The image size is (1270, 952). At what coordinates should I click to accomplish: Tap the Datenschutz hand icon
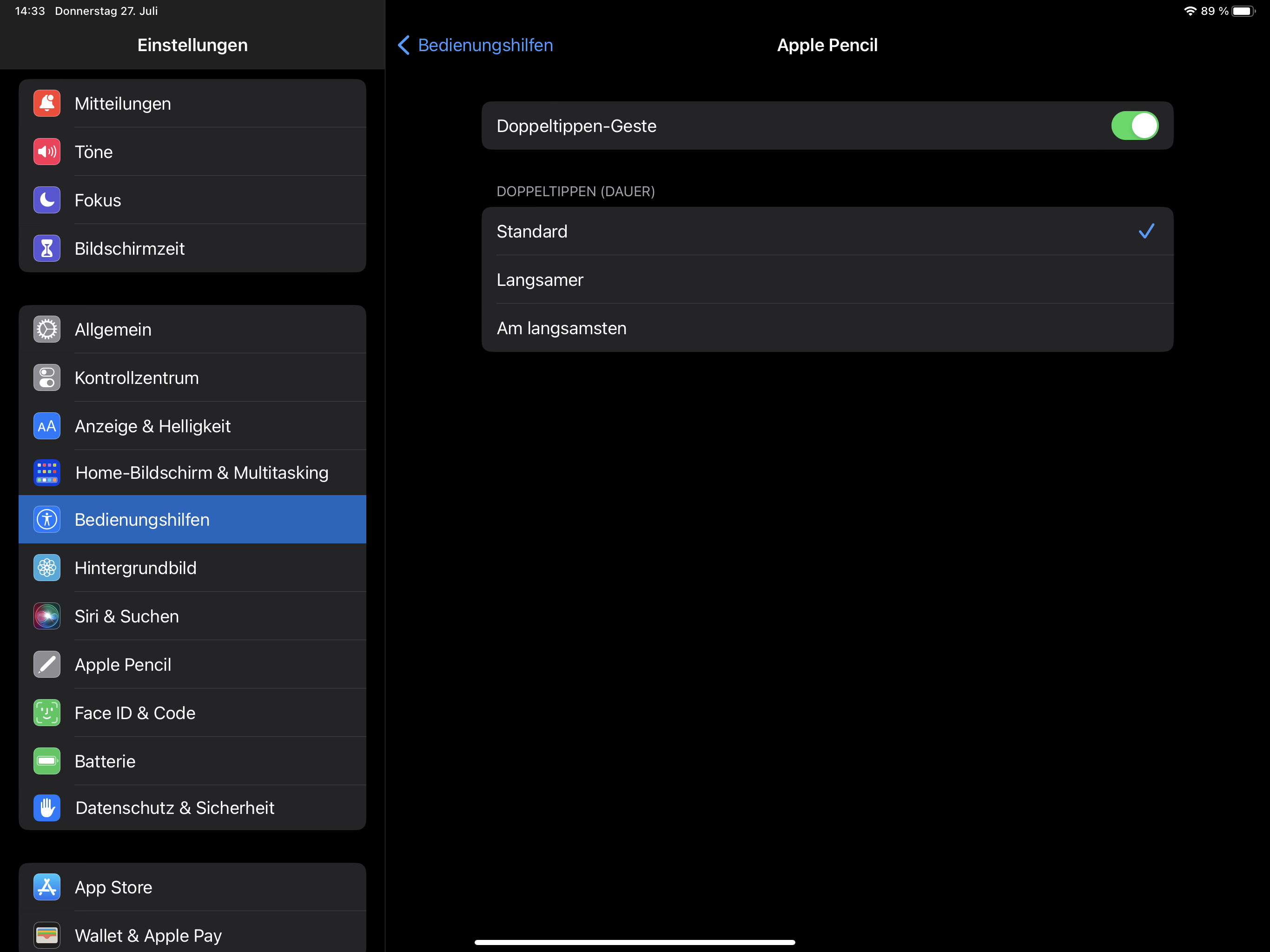[46, 808]
